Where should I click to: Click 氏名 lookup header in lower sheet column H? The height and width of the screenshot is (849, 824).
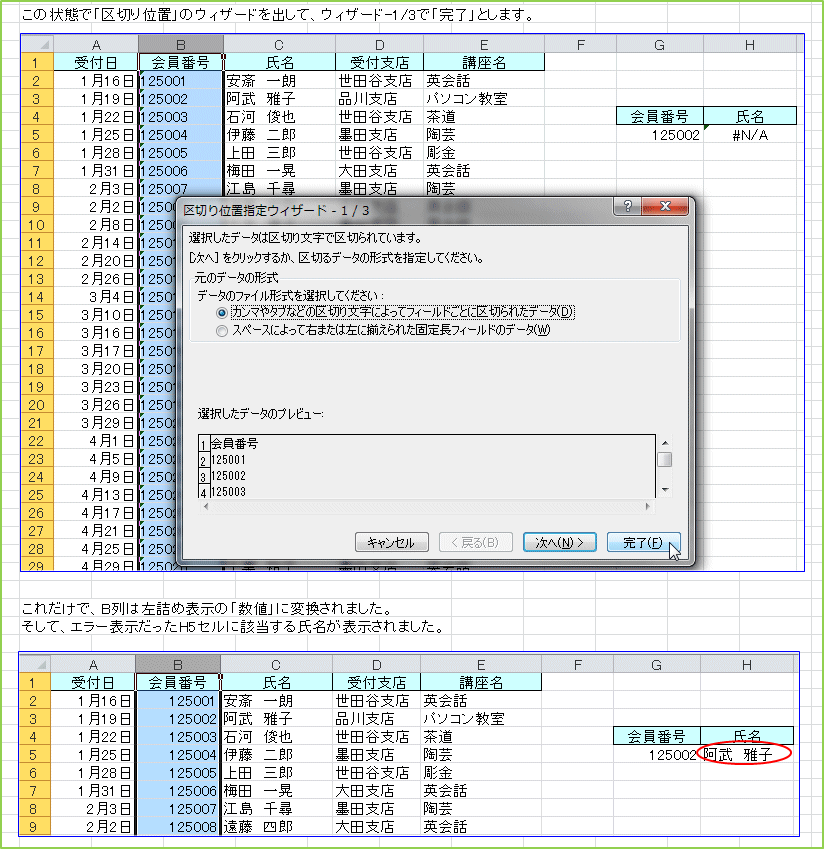pyautogui.click(x=747, y=736)
